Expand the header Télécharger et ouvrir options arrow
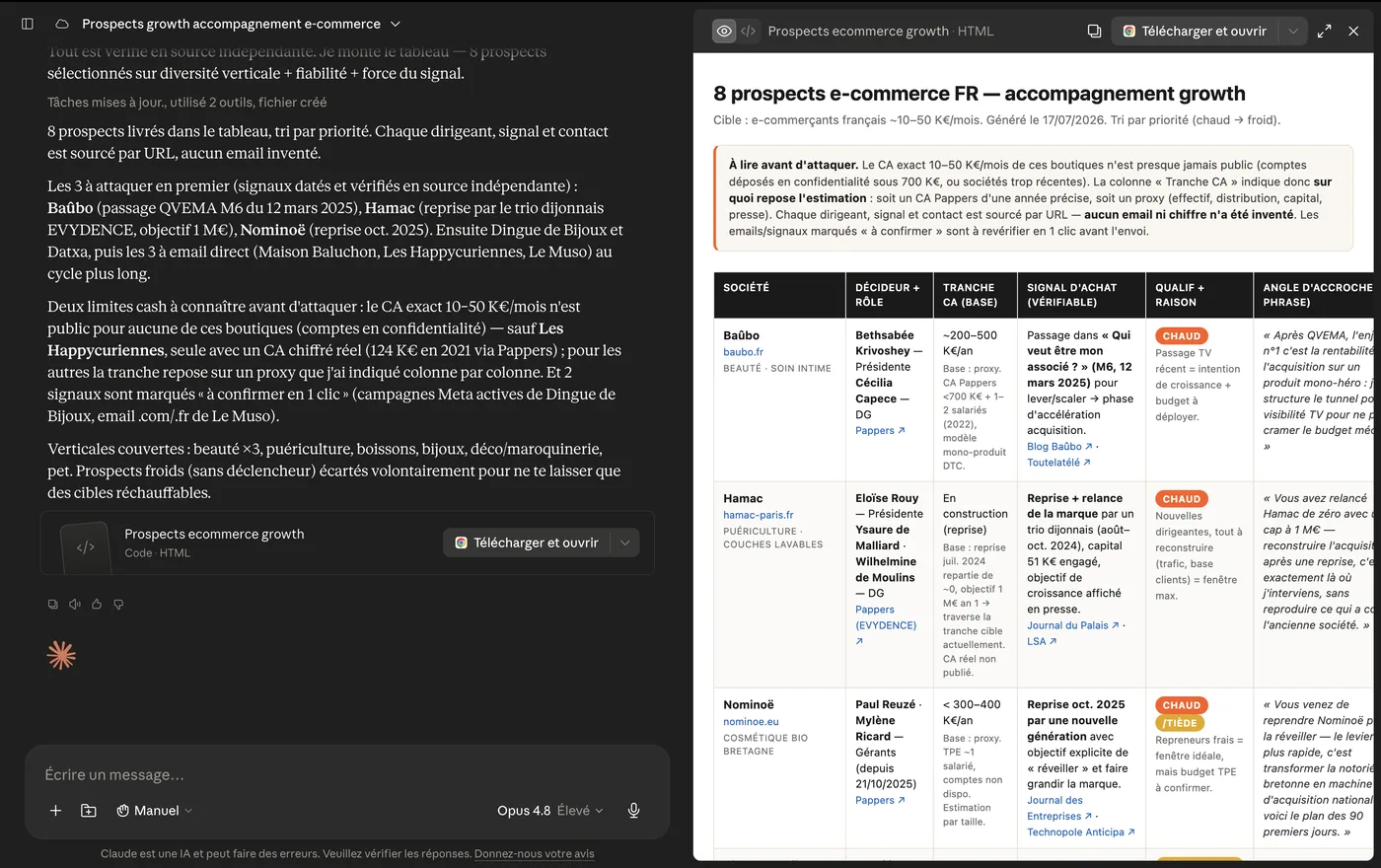The image size is (1381, 868). (x=1293, y=31)
